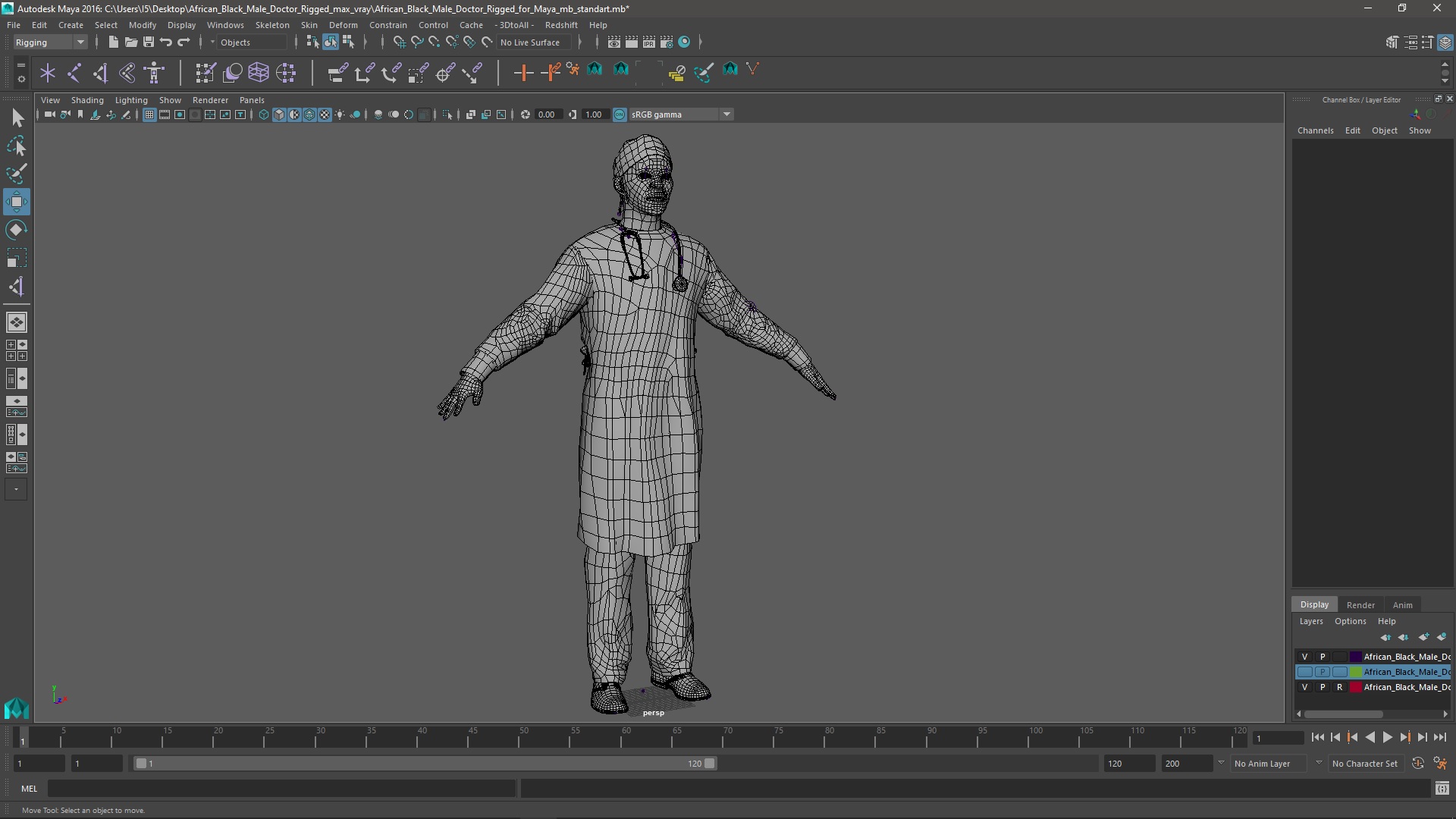Viewport: 1456px width, 819px height.
Task: Create a new empty display layer
Action: coord(1423,637)
